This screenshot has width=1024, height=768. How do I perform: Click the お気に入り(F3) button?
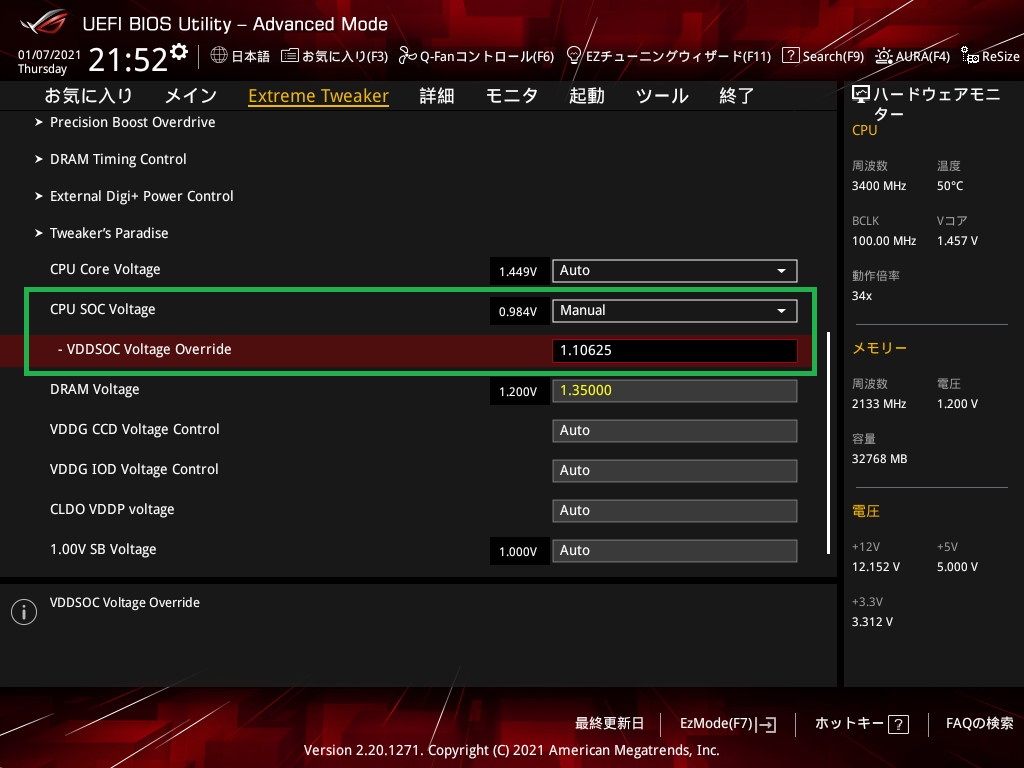click(334, 56)
